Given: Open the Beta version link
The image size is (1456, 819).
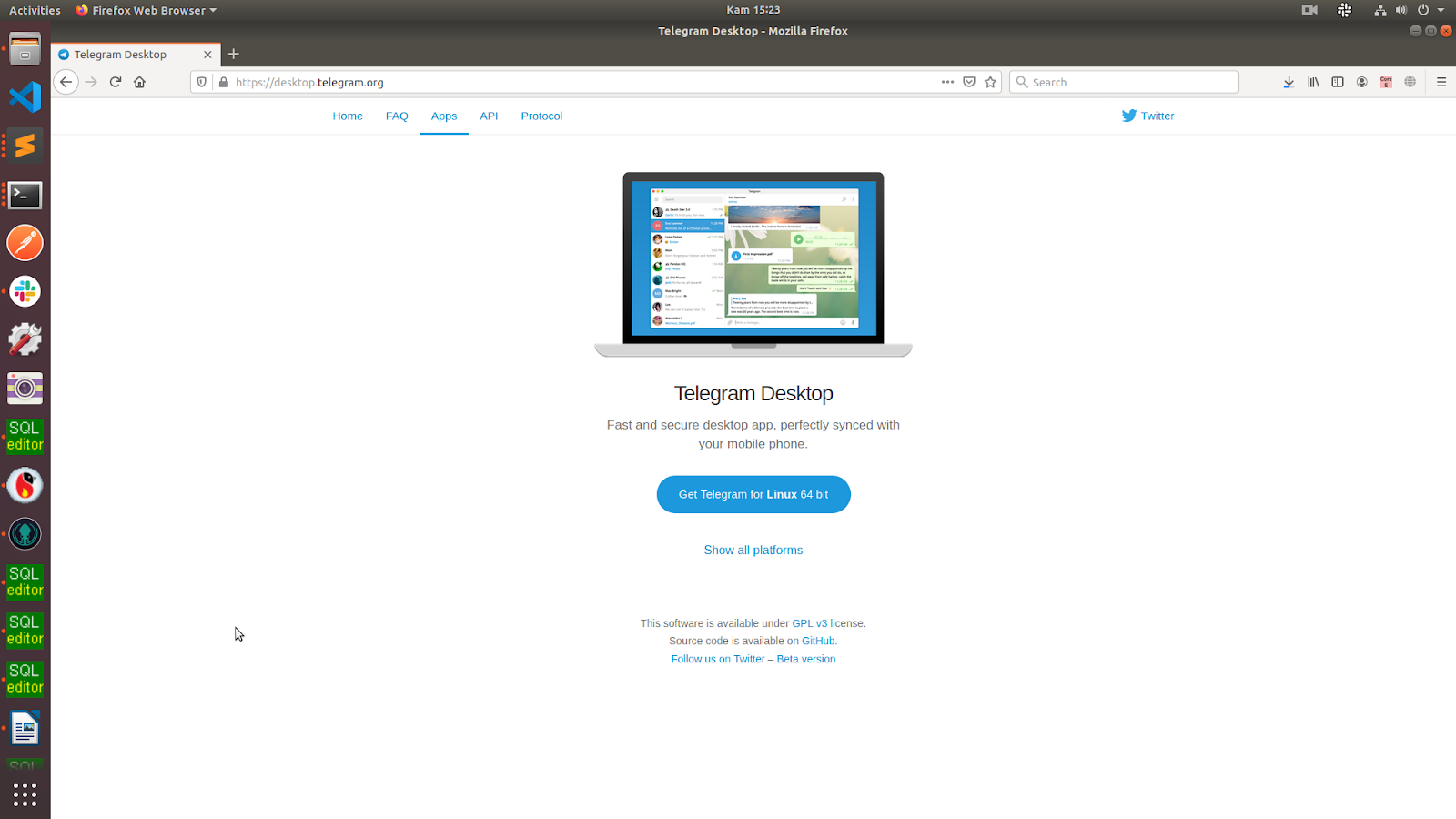Looking at the screenshot, I should click(x=806, y=659).
